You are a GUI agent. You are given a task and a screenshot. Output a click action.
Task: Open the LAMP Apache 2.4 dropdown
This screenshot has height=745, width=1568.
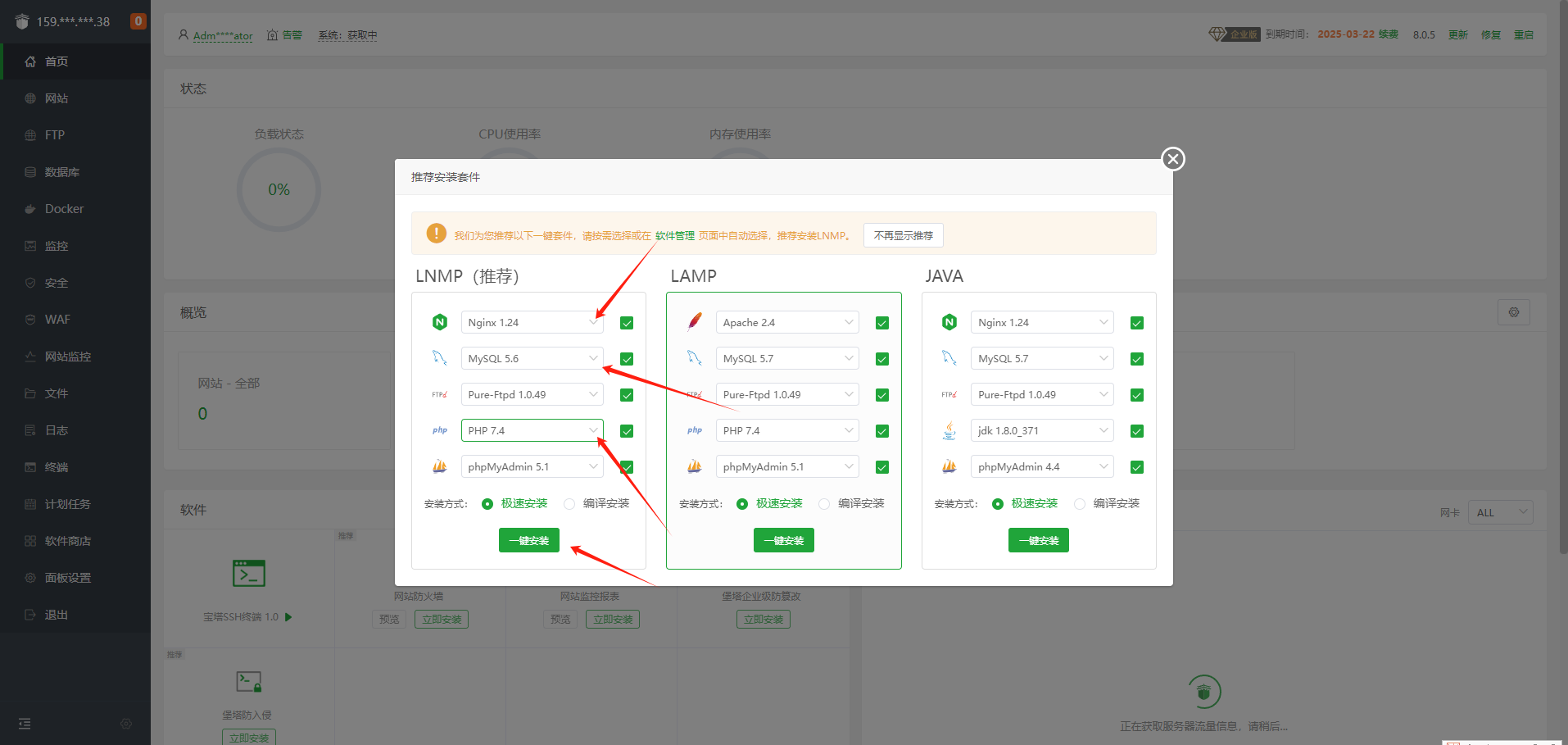[787, 322]
